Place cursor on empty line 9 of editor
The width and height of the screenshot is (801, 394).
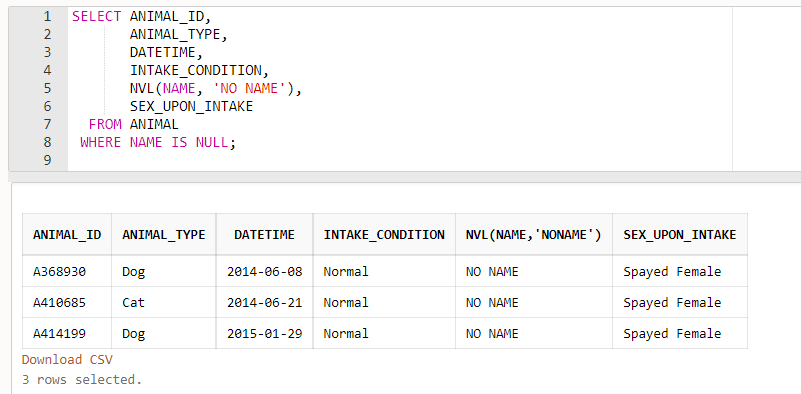(400, 160)
